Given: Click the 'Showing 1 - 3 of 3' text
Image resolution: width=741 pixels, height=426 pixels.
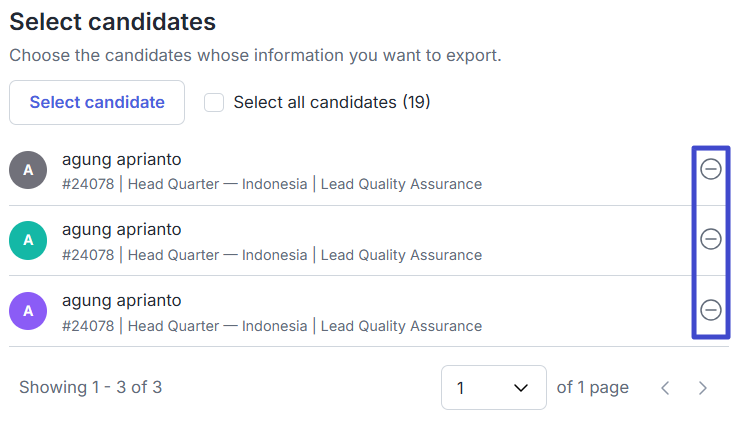Looking at the screenshot, I should click(90, 387).
